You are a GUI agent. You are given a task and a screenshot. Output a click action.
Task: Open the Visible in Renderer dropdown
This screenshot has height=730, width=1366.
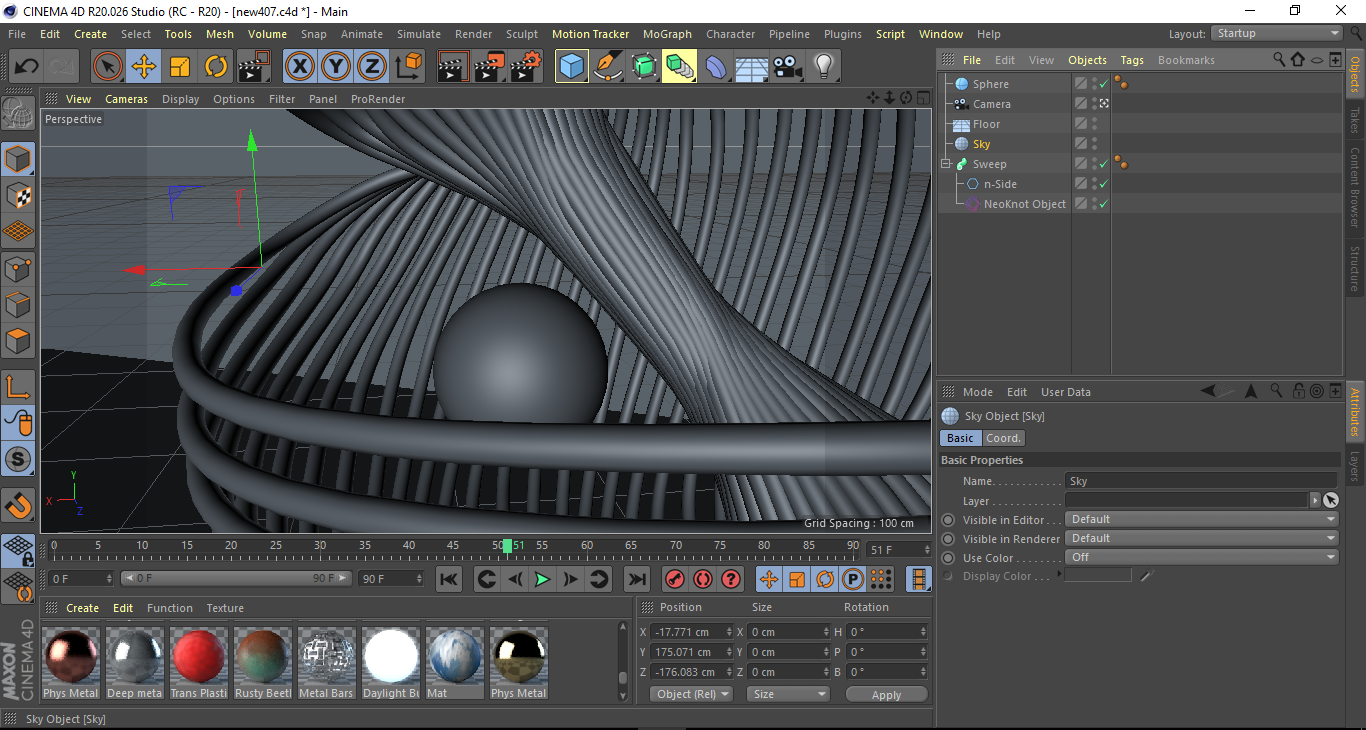coord(1202,538)
